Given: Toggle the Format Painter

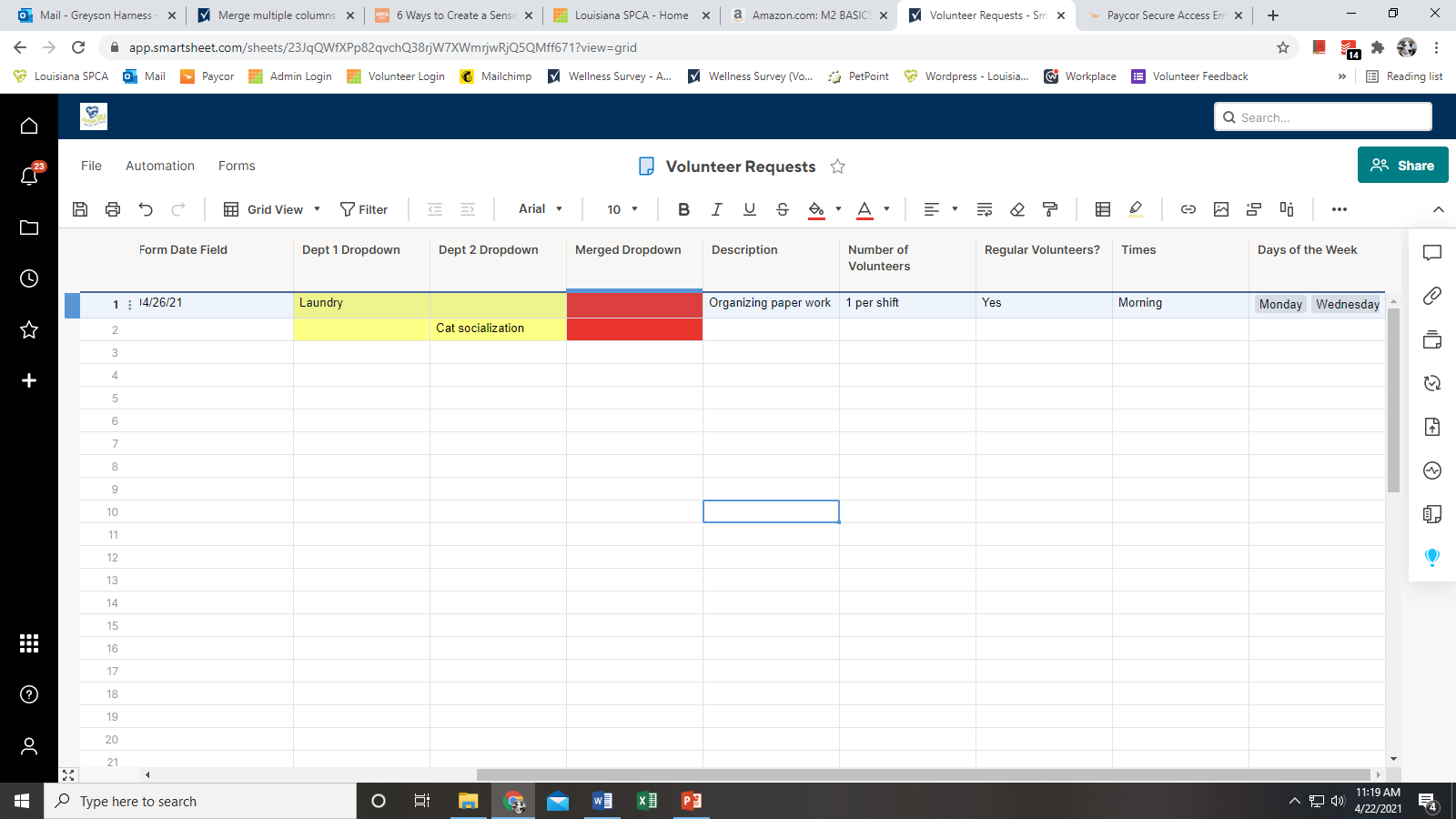Looking at the screenshot, I should (1050, 209).
